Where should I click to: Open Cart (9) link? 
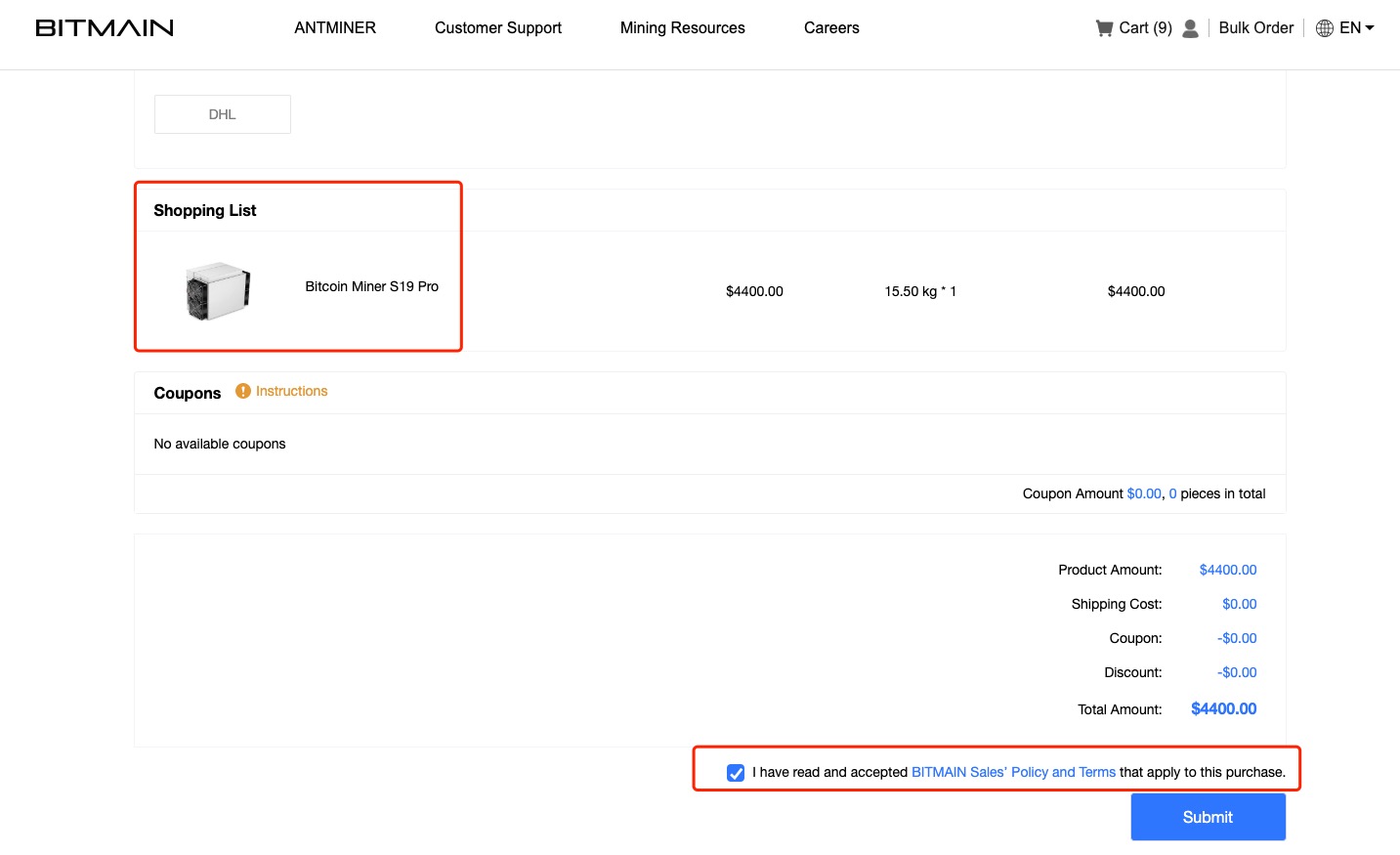point(1145,28)
